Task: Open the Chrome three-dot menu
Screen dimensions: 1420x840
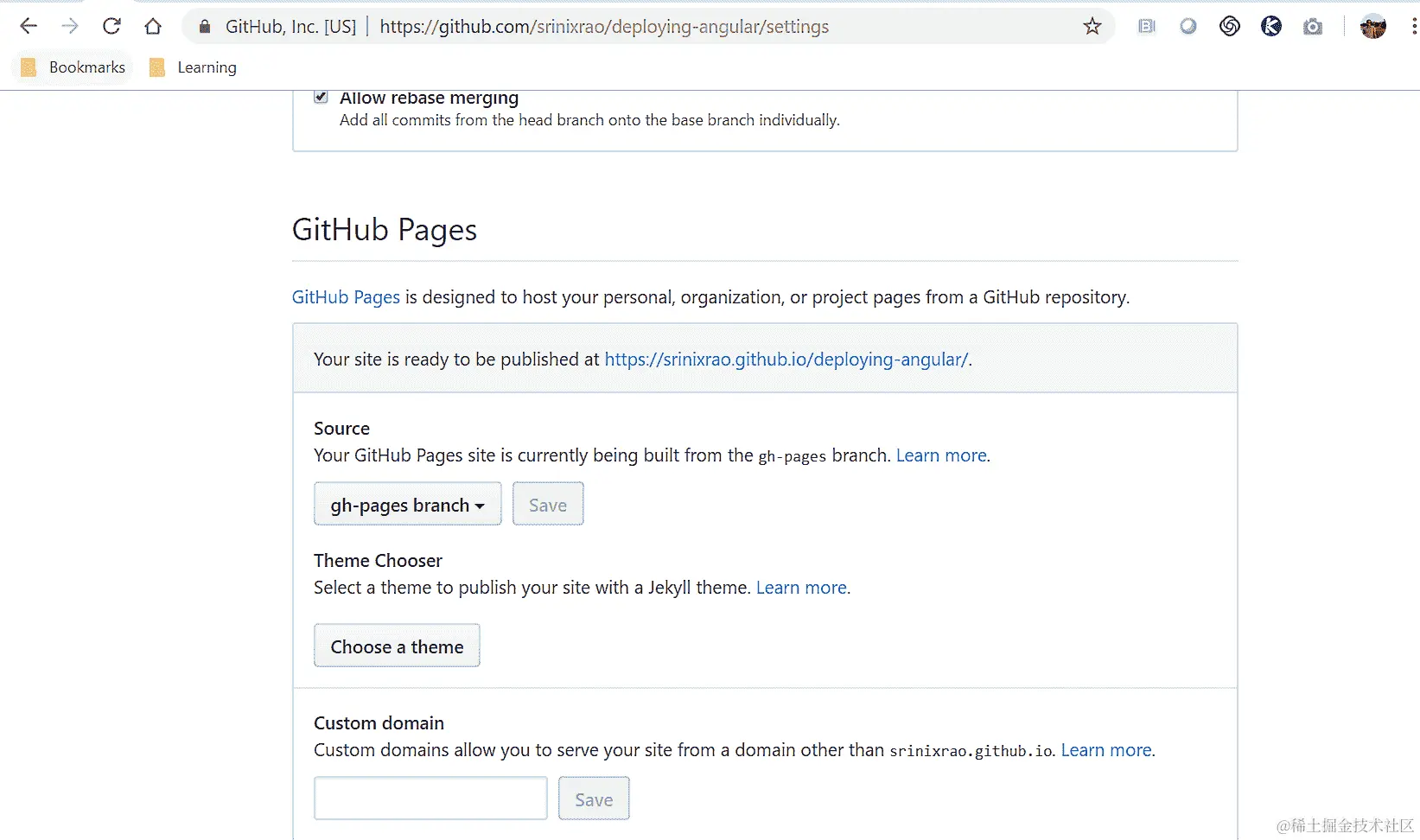Action: pos(1414,27)
